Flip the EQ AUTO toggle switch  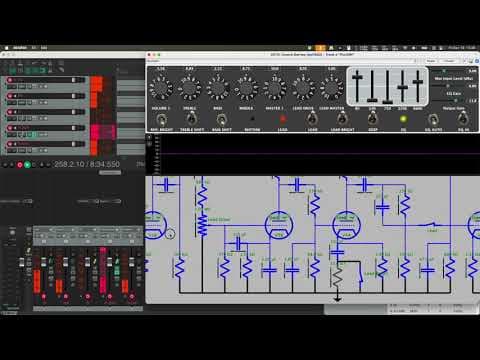(x=433, y=119)
